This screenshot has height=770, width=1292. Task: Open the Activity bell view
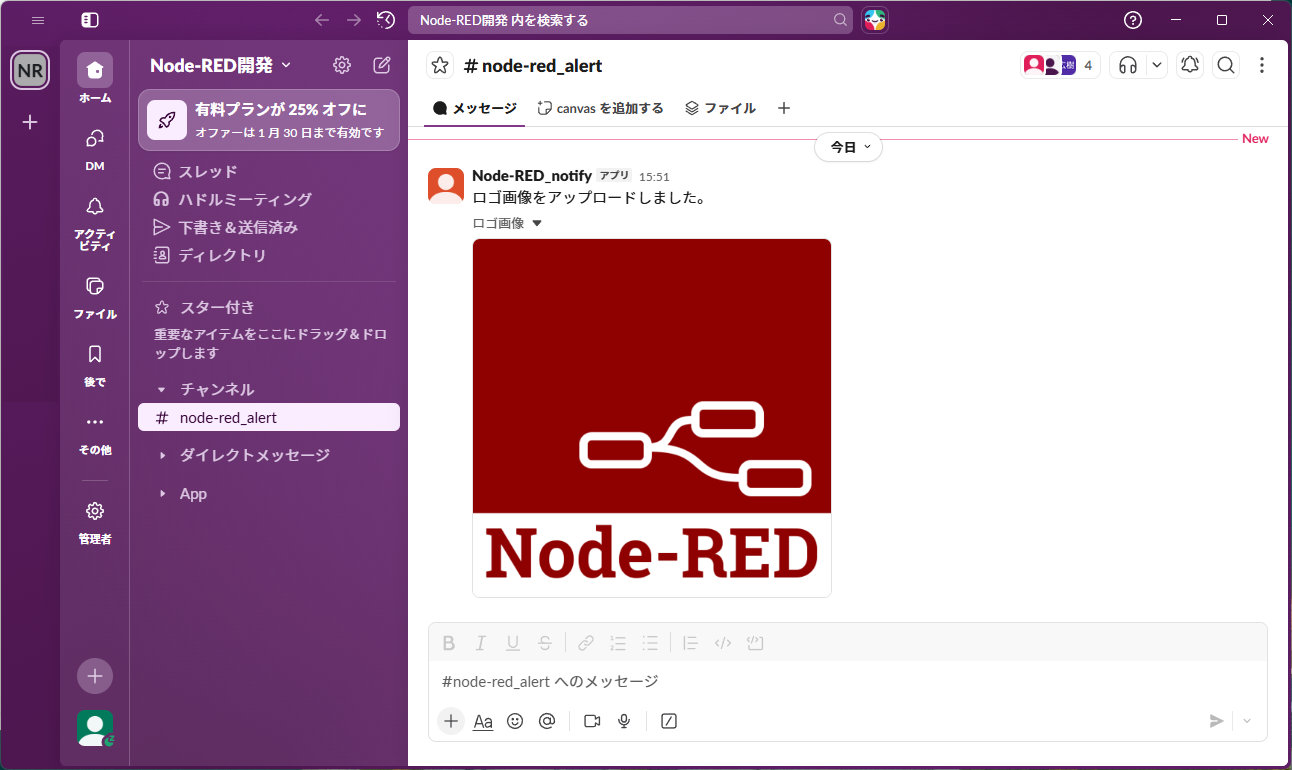click(x=95, y=222)
